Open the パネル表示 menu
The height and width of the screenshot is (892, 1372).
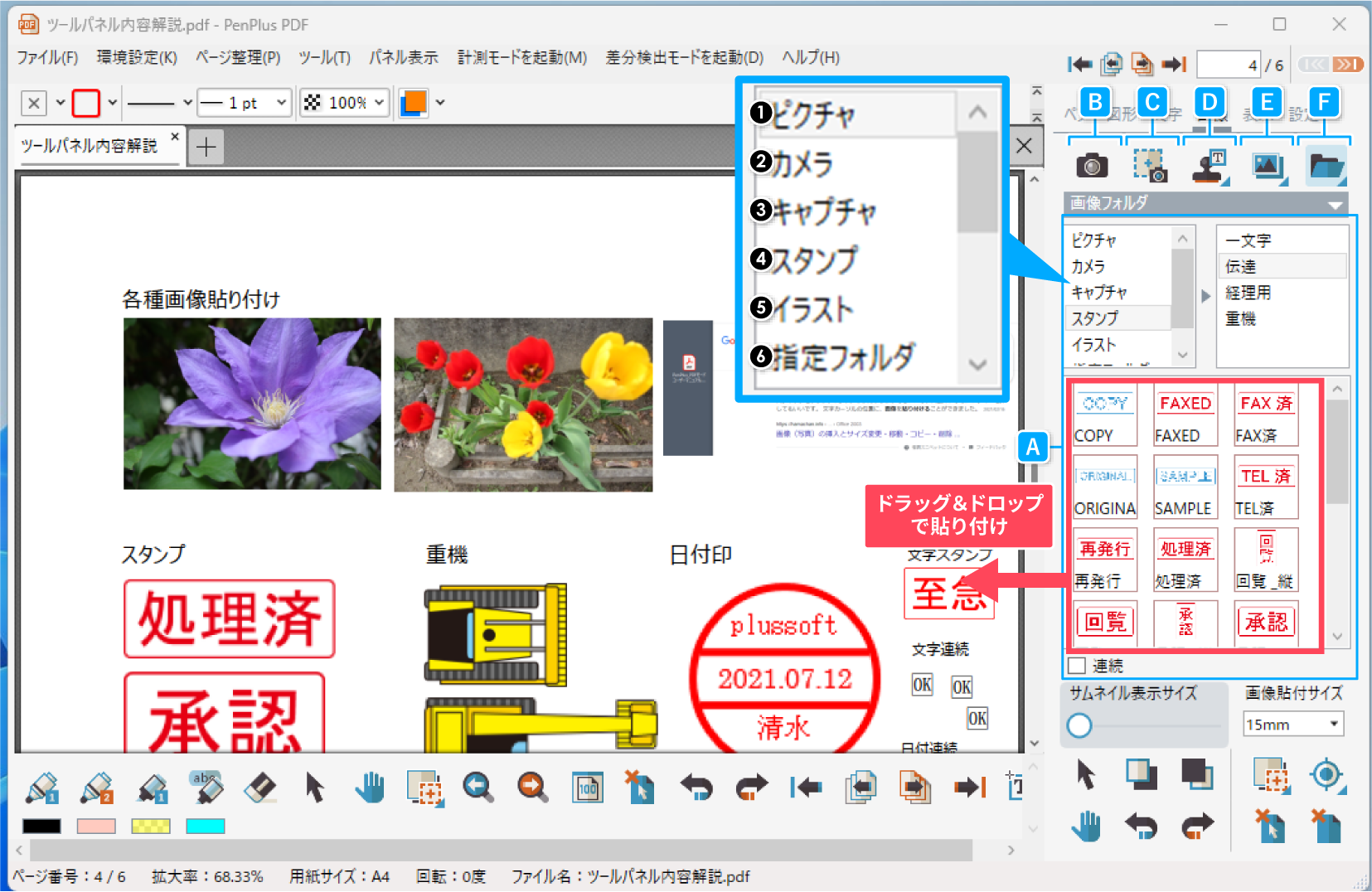coord(404,57)
